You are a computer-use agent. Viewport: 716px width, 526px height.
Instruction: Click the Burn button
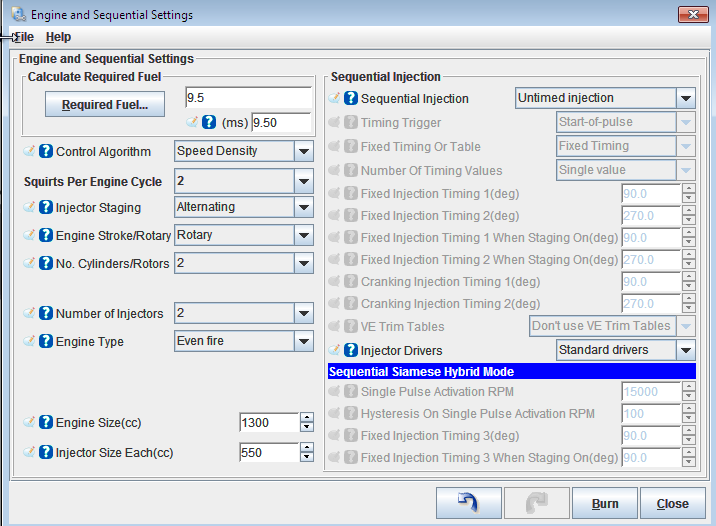point(605,503)
